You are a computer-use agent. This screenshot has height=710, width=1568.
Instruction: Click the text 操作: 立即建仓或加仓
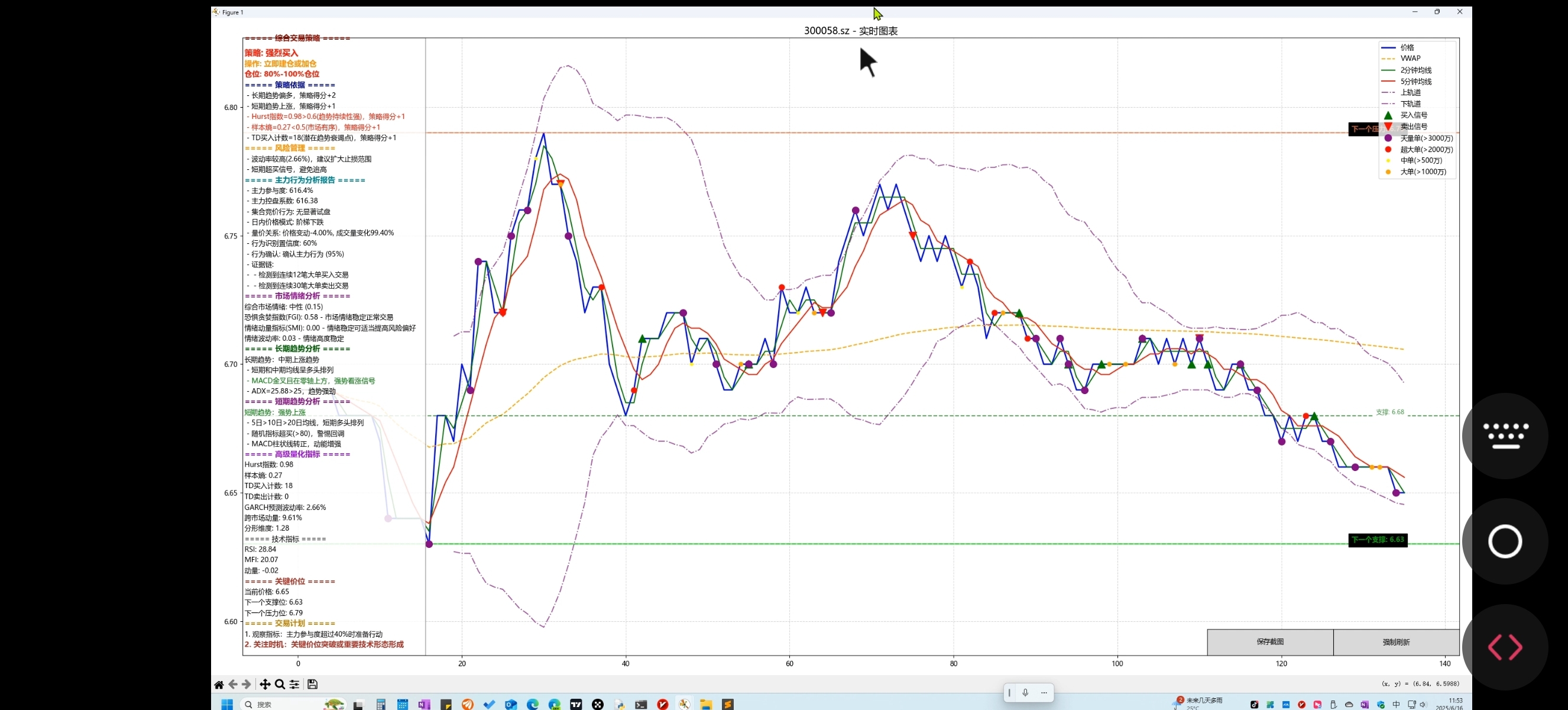(280, 63)
